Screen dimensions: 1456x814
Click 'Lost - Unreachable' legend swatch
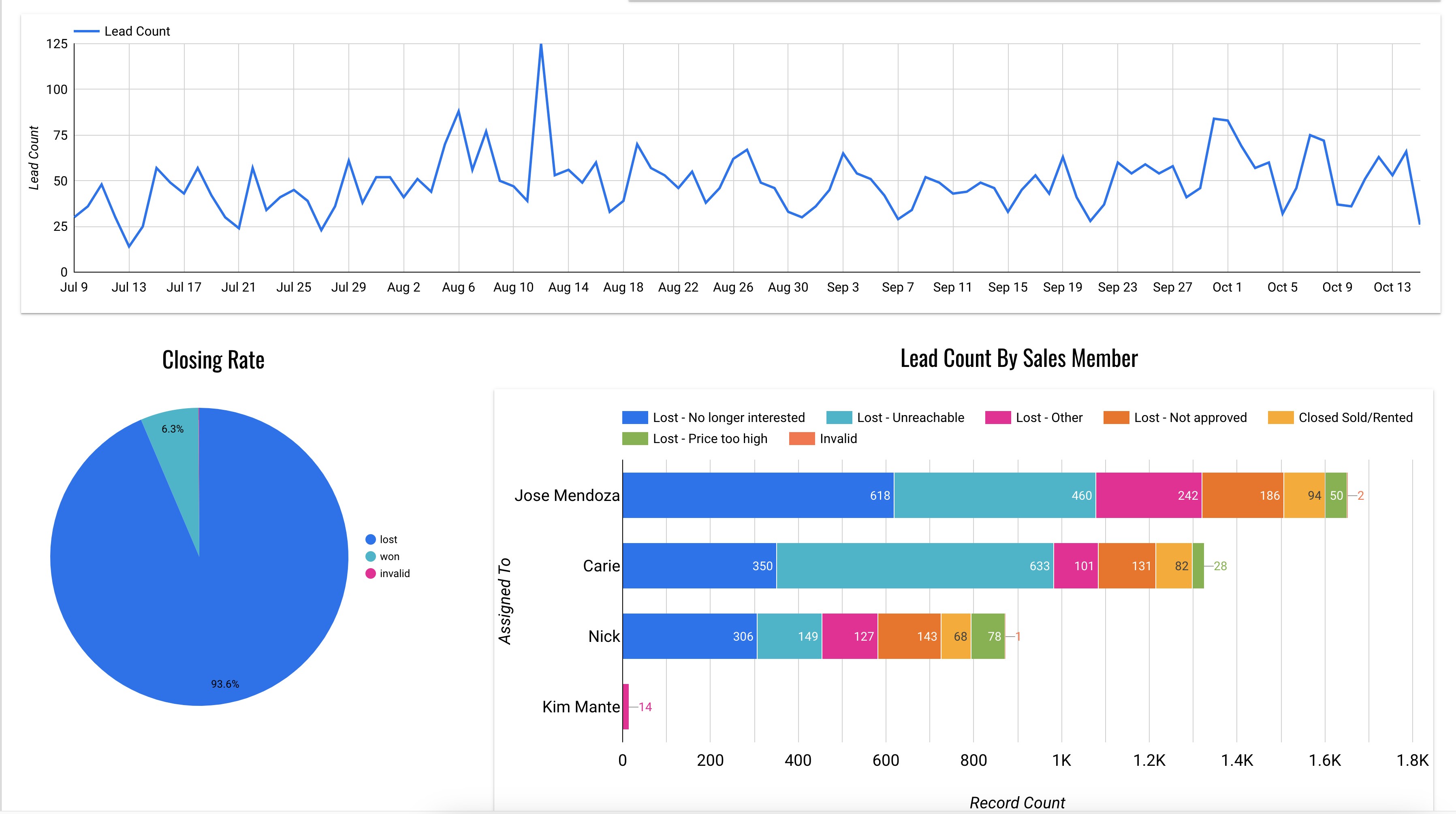click(x=839, y=418)
